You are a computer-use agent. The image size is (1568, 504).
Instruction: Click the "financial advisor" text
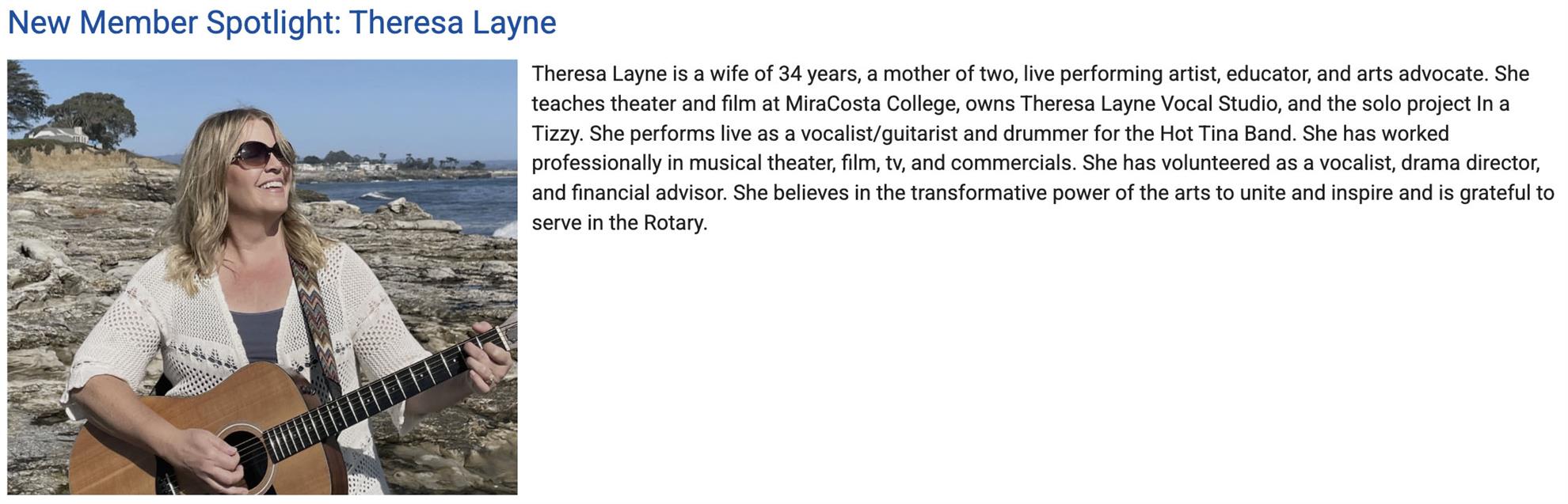click(x=648, y=193)
